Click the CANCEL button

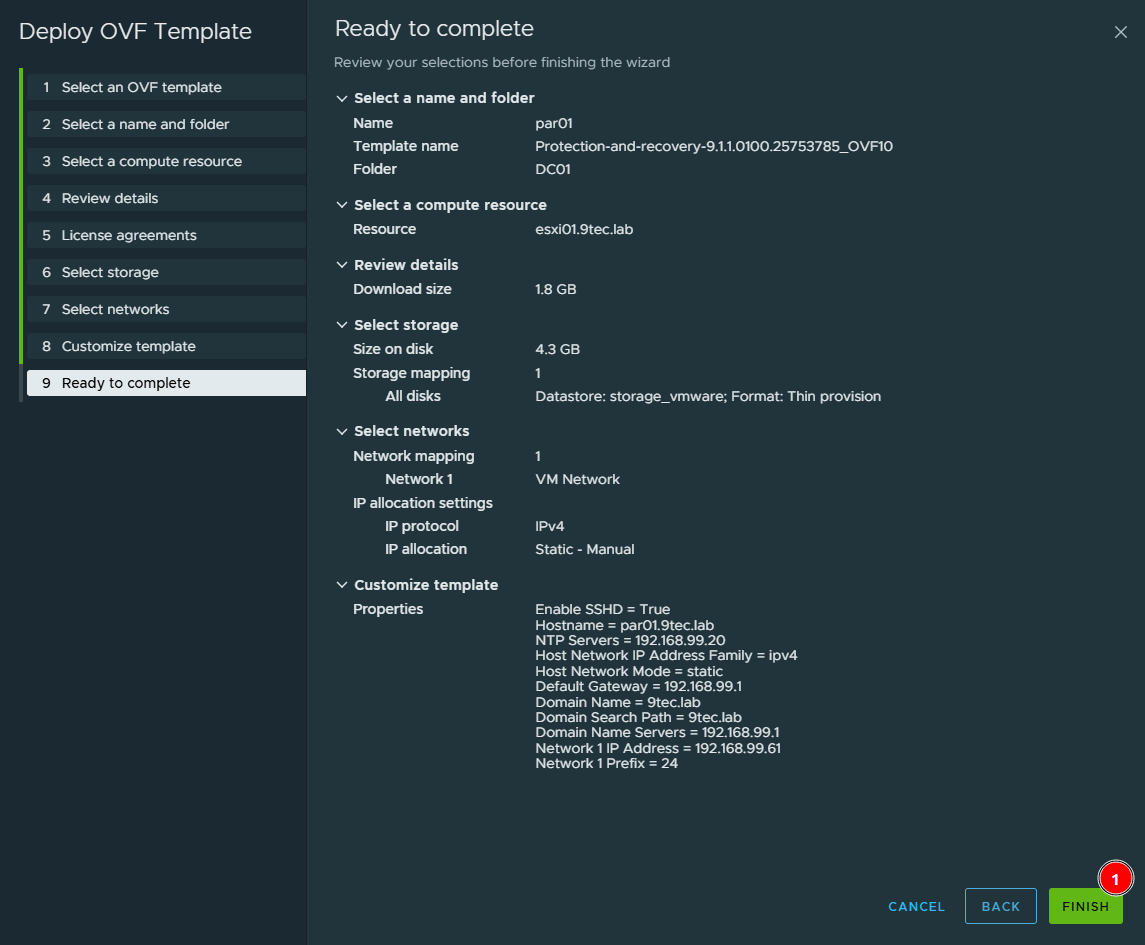click(x=916, y=906)
